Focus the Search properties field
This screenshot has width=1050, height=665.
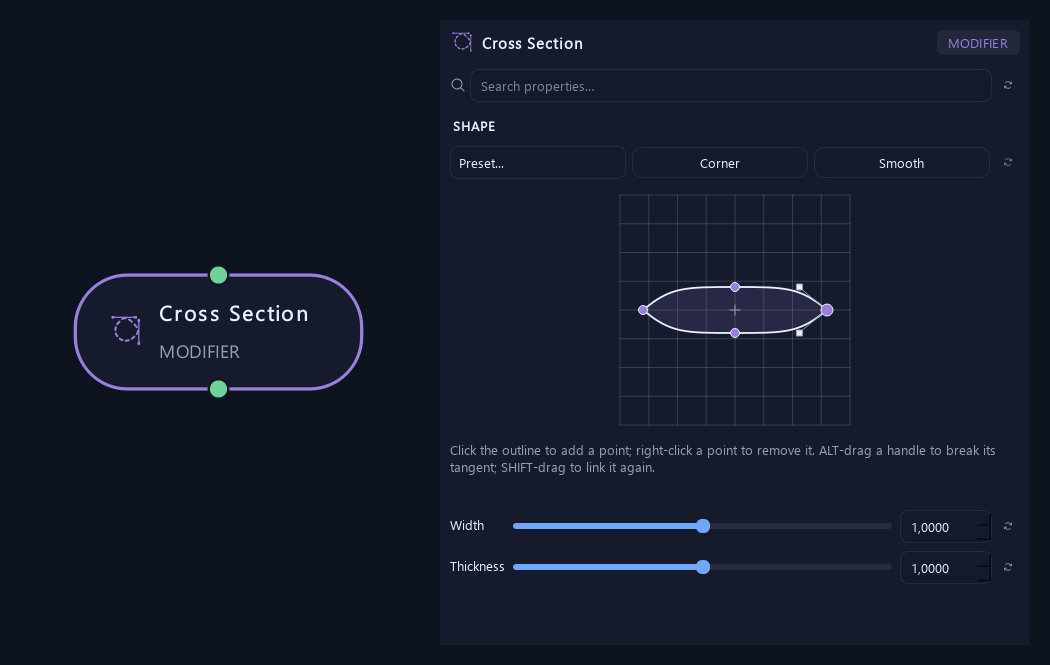[731, 86]
